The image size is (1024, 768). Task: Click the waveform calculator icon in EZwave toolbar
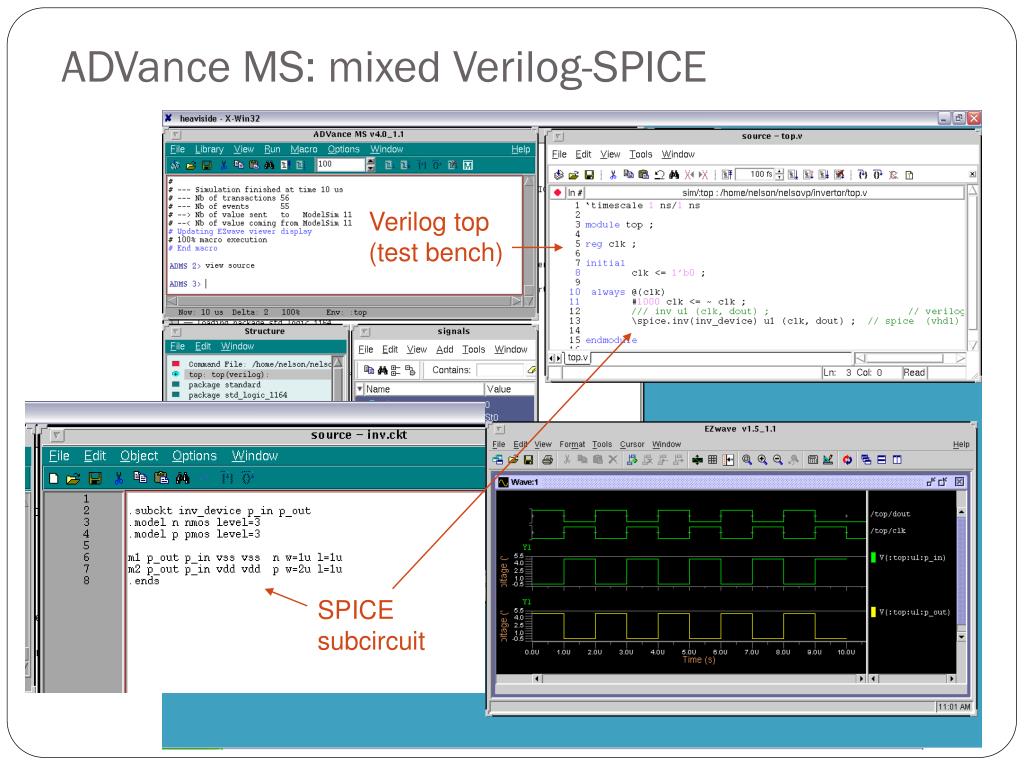(x=812, y=460)
